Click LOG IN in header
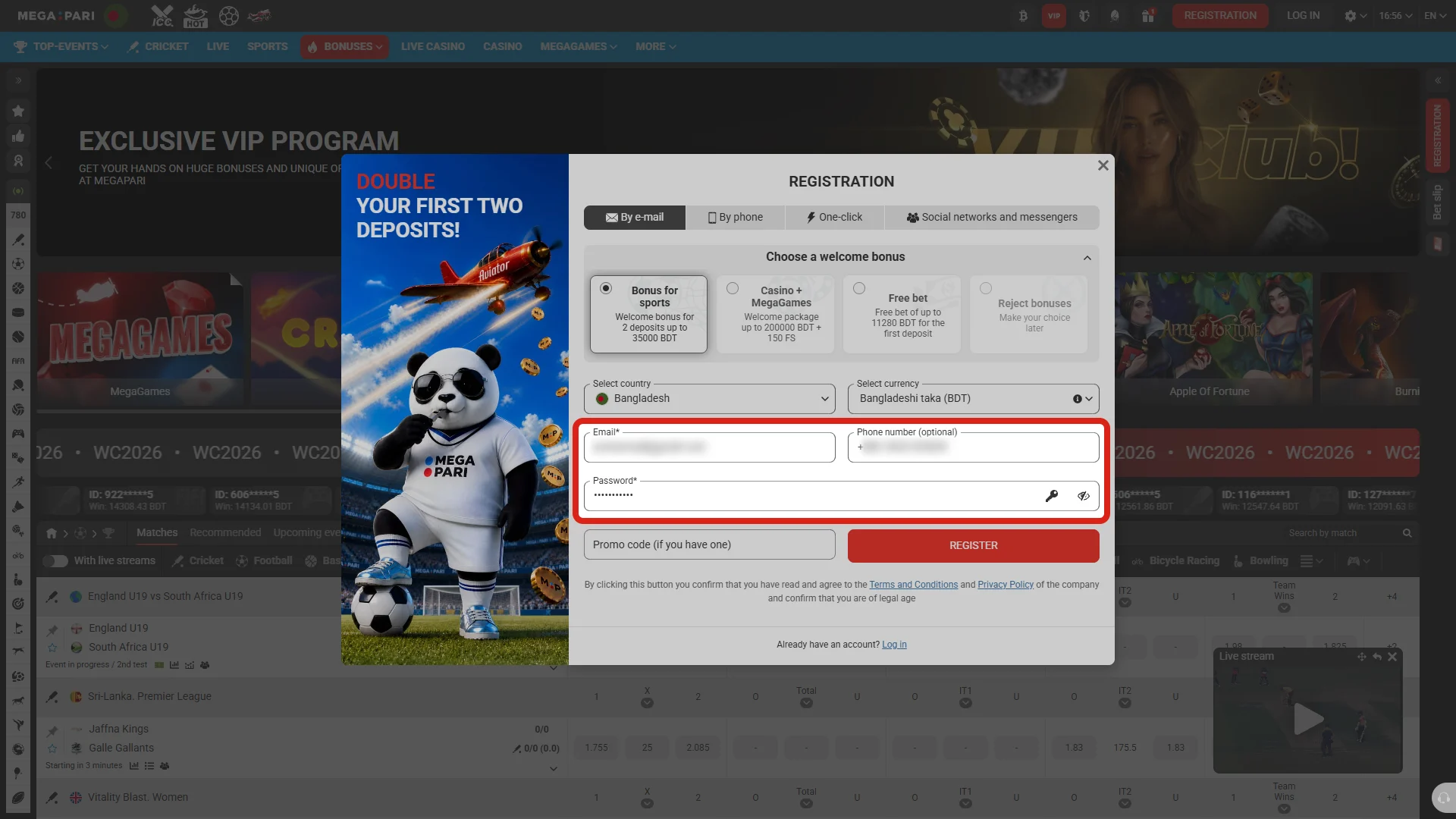1456x819 pixels. click(1303, 15)
